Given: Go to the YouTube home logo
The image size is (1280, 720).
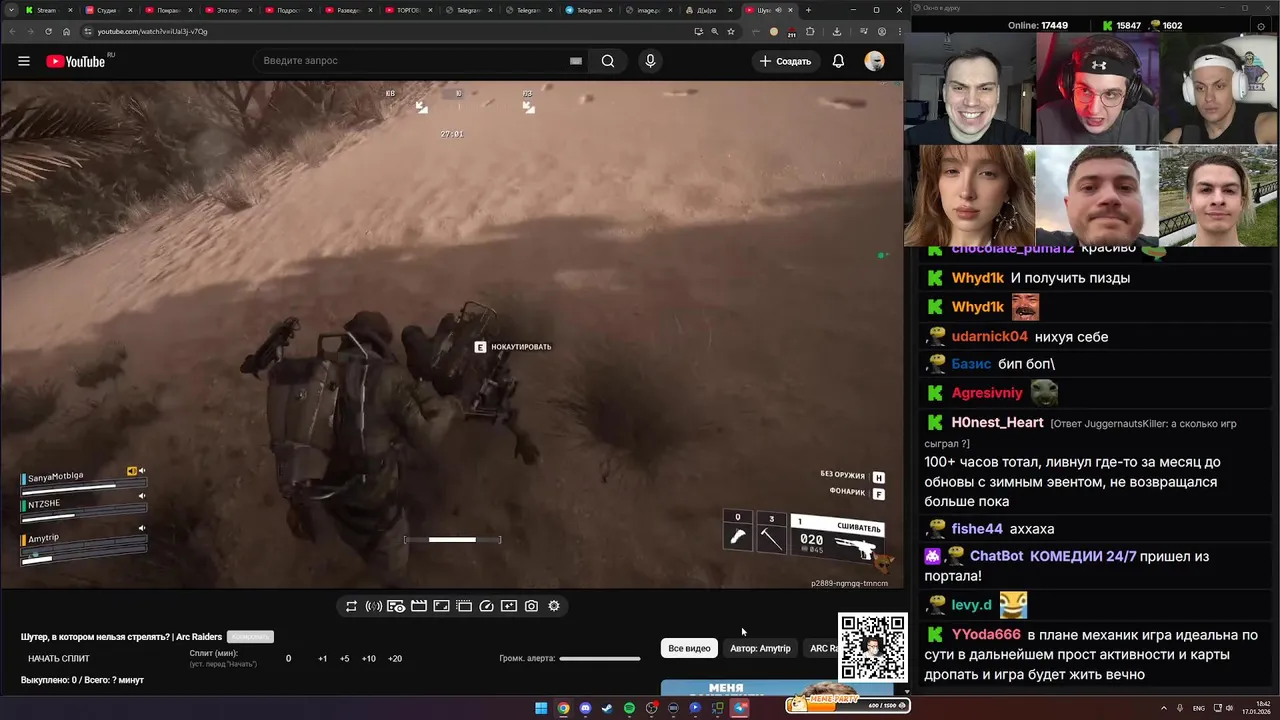Looking at the screenshot, I should (x=75, y=61).
